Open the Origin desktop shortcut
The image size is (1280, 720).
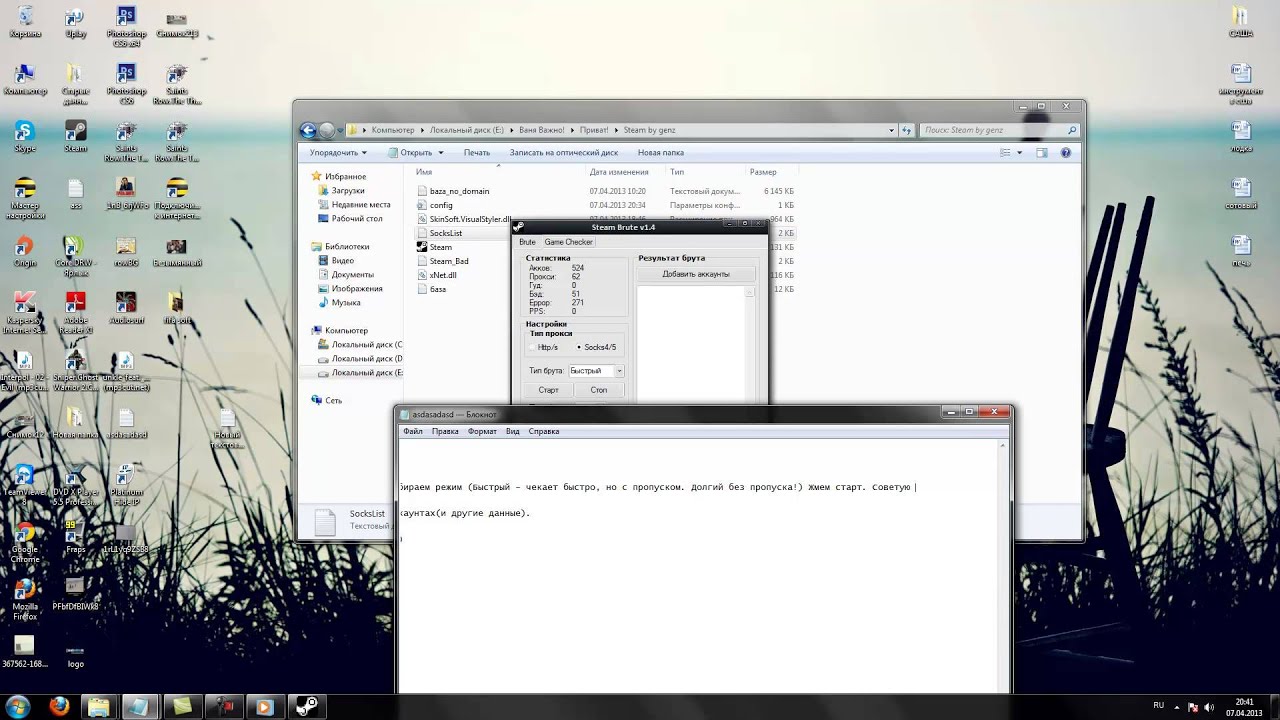[x=24, y=250]
